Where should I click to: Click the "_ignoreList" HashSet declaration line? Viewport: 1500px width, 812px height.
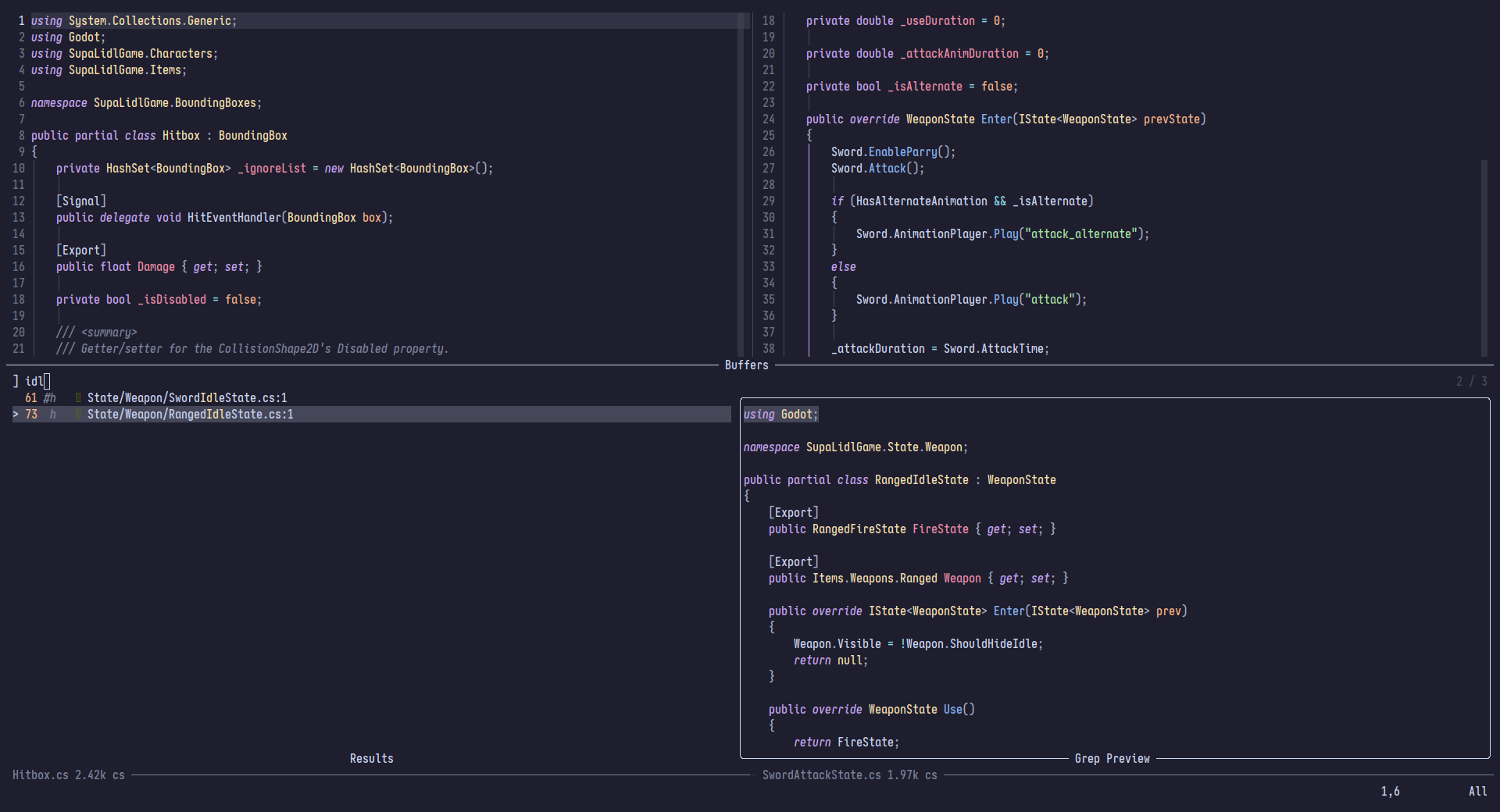pos(274,169)
